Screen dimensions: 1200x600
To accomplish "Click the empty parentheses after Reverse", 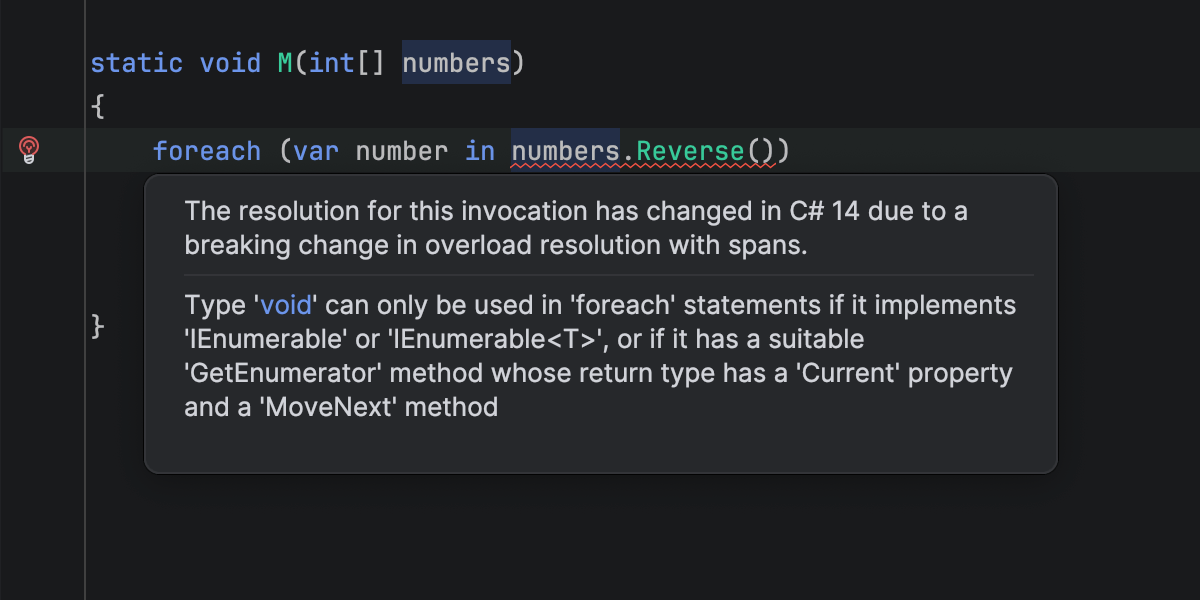I will (760, 151).
